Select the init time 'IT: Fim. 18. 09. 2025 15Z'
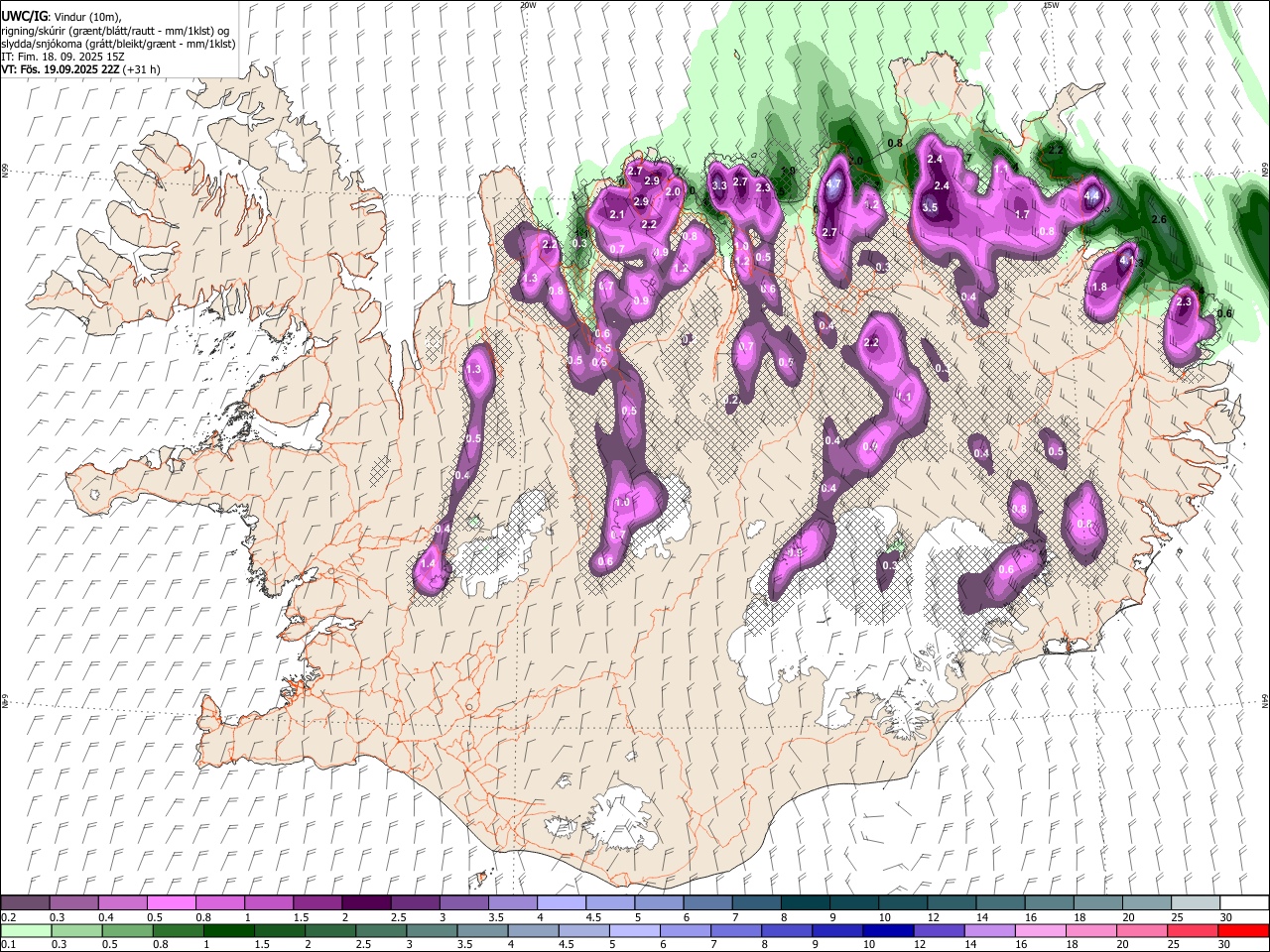This screenshot has width=1270, height=952. (x=63, y=57)
